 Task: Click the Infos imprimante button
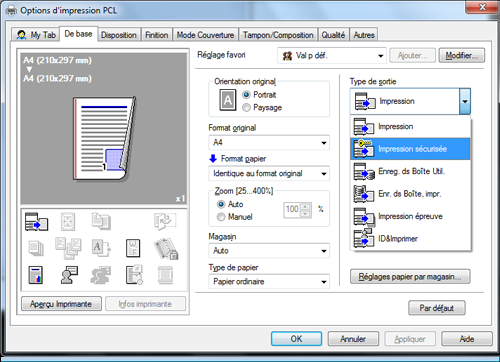(x=145, y=304)
